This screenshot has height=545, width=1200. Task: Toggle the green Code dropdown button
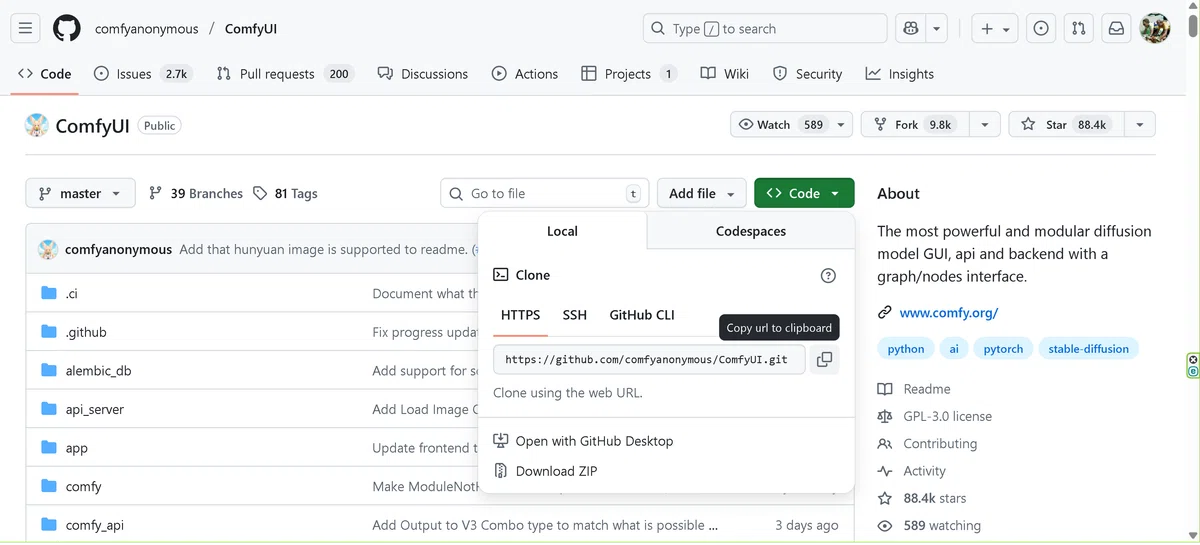[804, 194]
